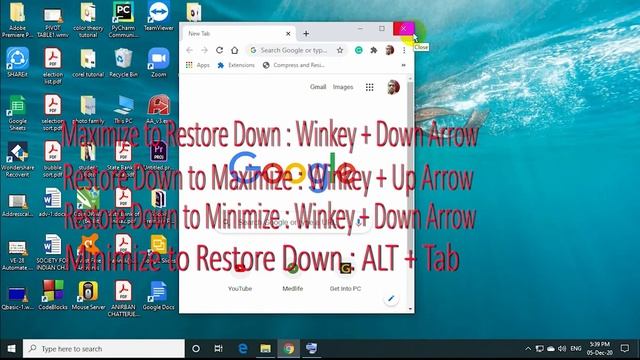
Task: Click the Chrome profile avatar in toolbar
Action: pyautogui.click(x=389, y=50)
